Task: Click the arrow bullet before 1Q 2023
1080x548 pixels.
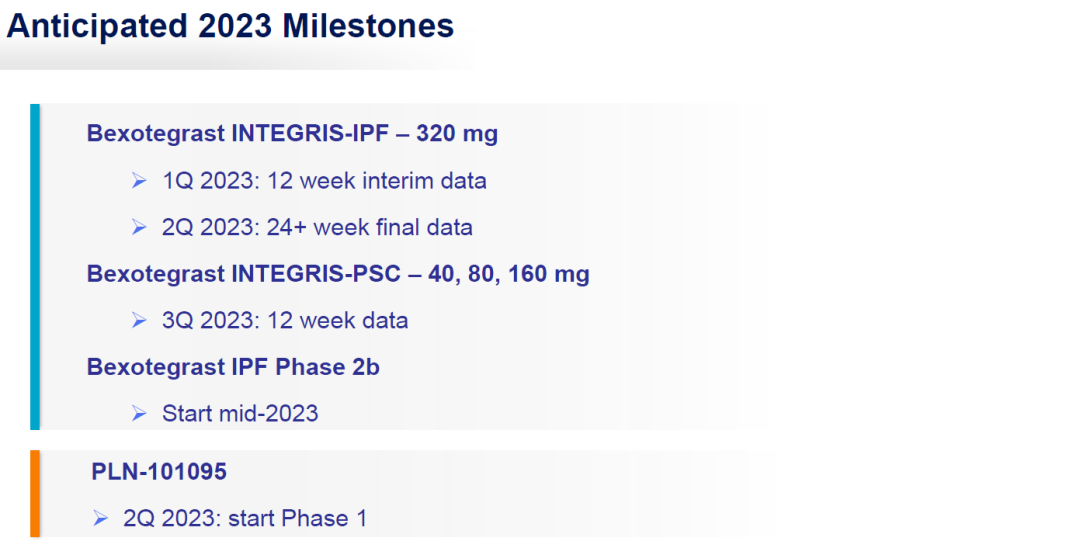Action: 139,181
